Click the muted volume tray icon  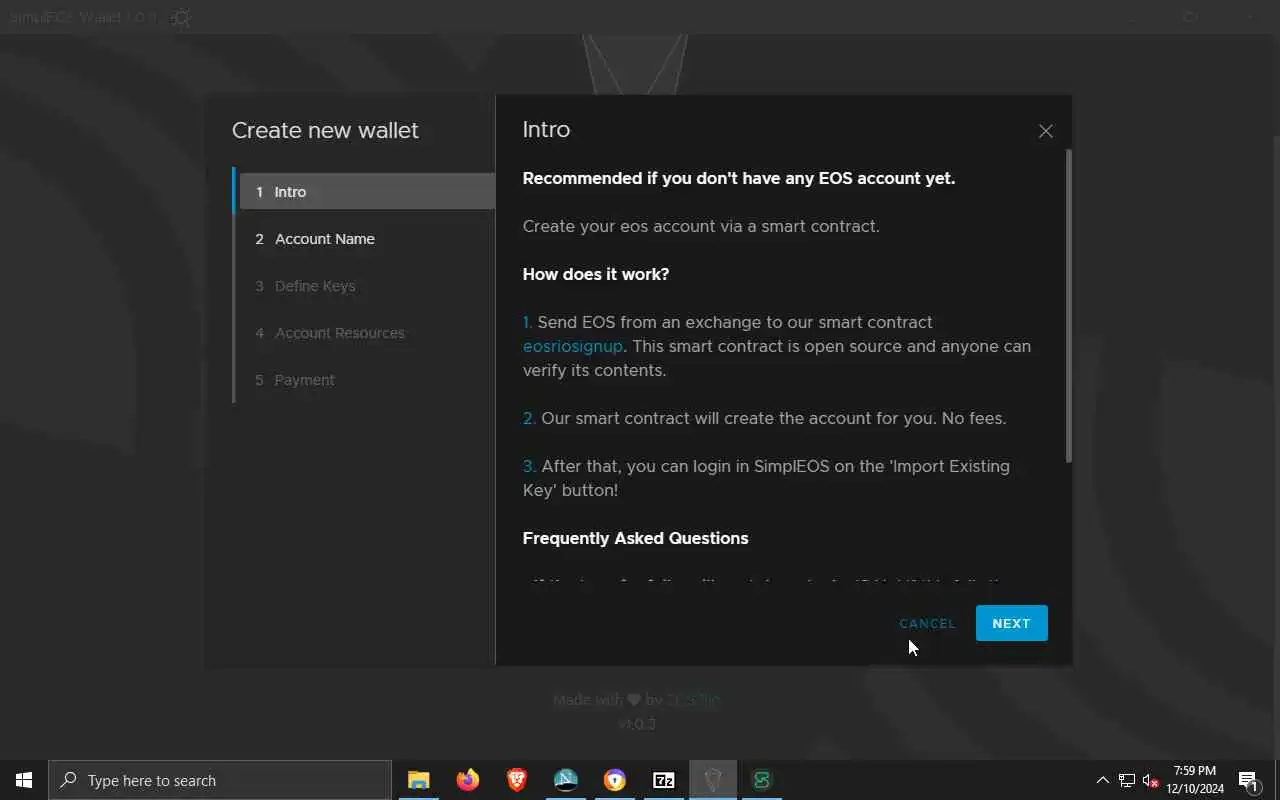coord(1151,780)
